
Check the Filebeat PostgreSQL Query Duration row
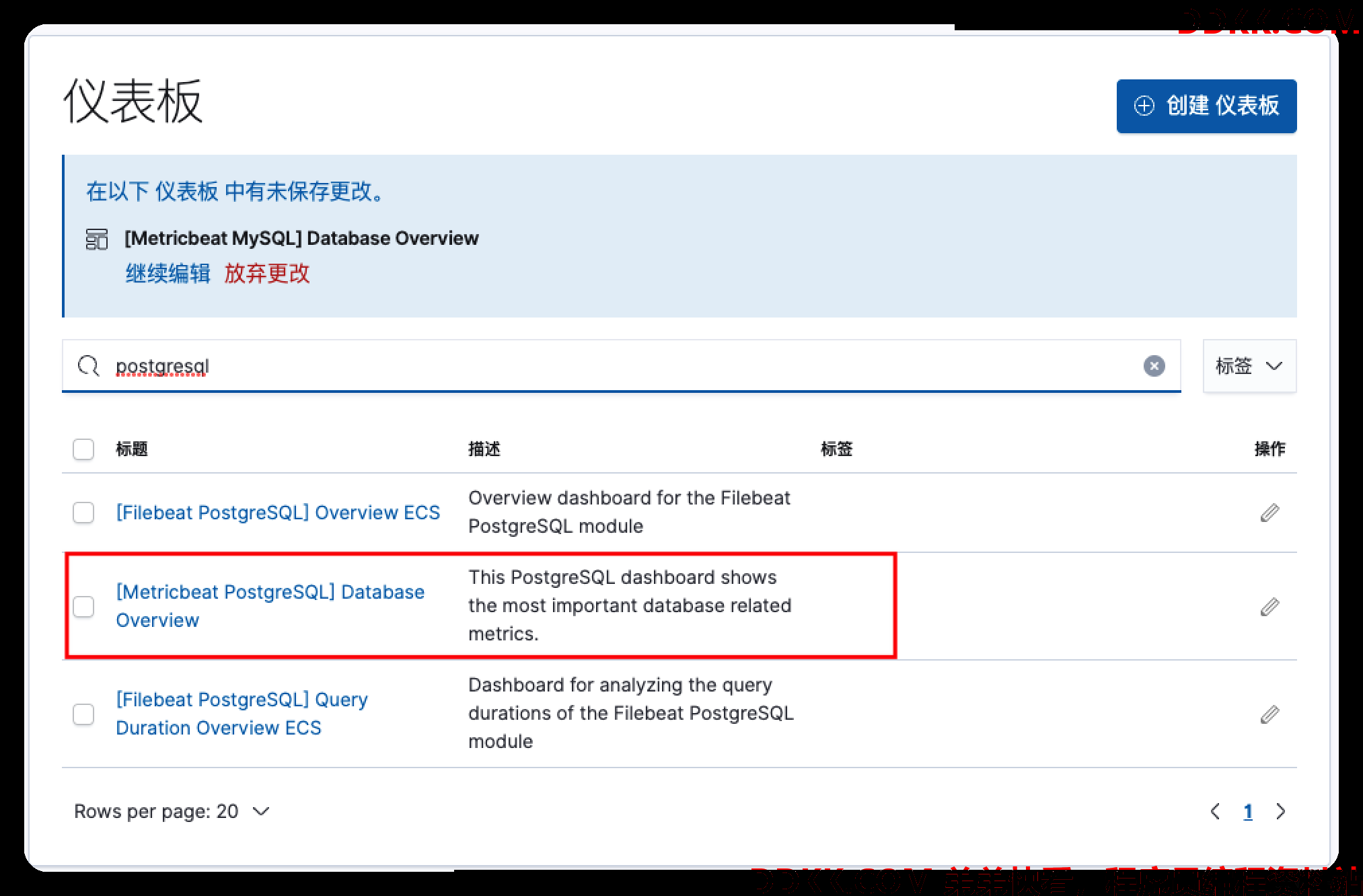(83, 714)
